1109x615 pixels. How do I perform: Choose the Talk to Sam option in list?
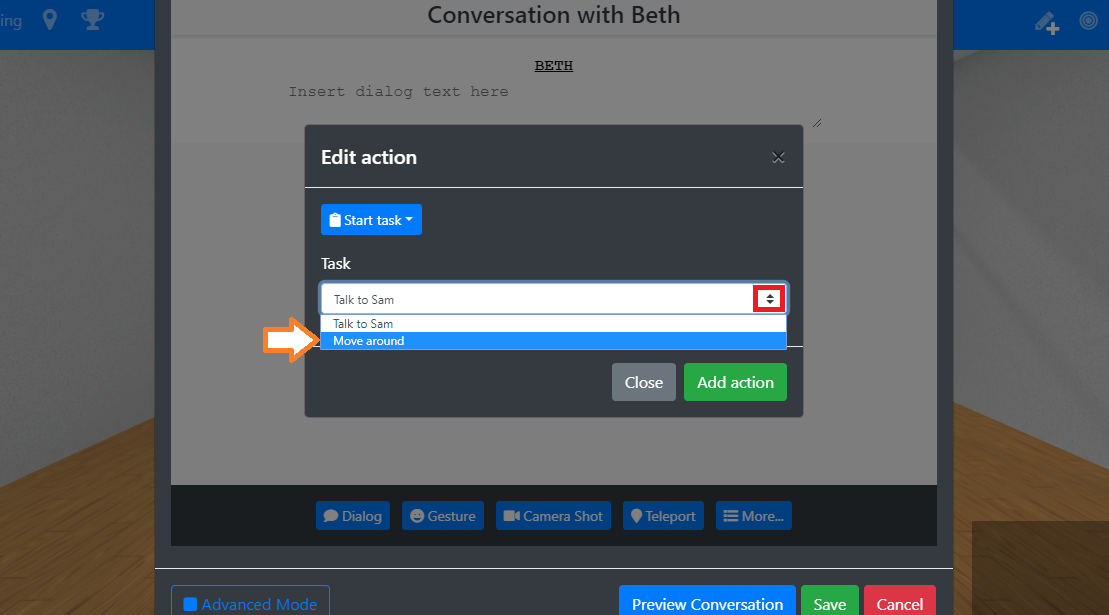553,324
